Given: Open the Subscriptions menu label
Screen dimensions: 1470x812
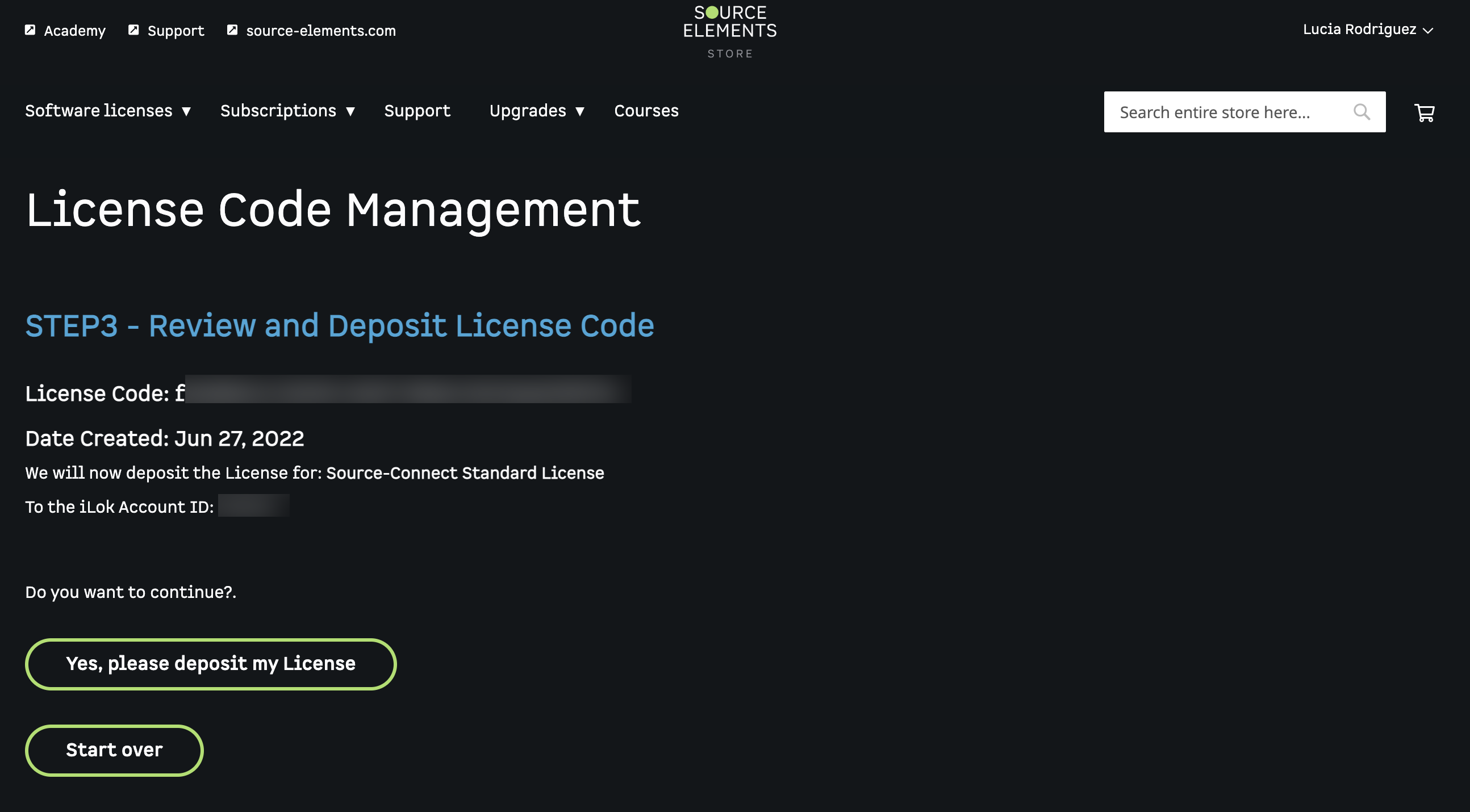Looking at the screenshot, I should [x=278, y=111].
